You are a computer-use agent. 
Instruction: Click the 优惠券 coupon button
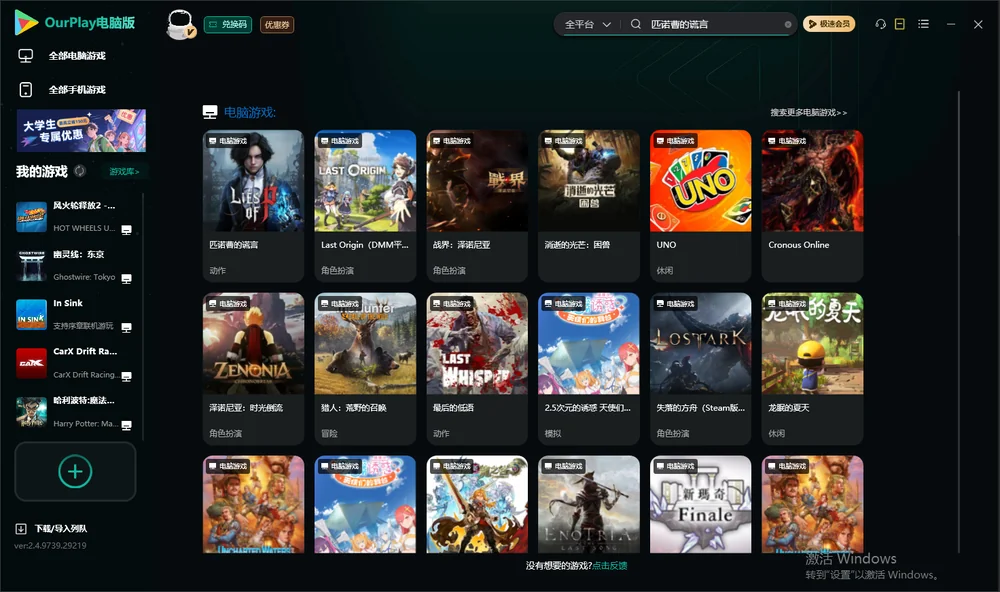coord(277,24)
